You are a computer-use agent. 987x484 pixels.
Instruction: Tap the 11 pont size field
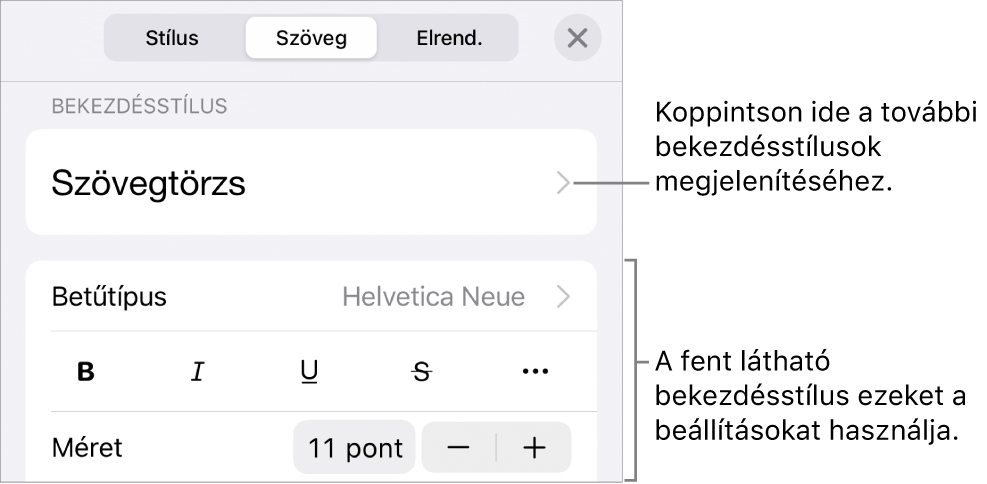(x=354, y=447)
